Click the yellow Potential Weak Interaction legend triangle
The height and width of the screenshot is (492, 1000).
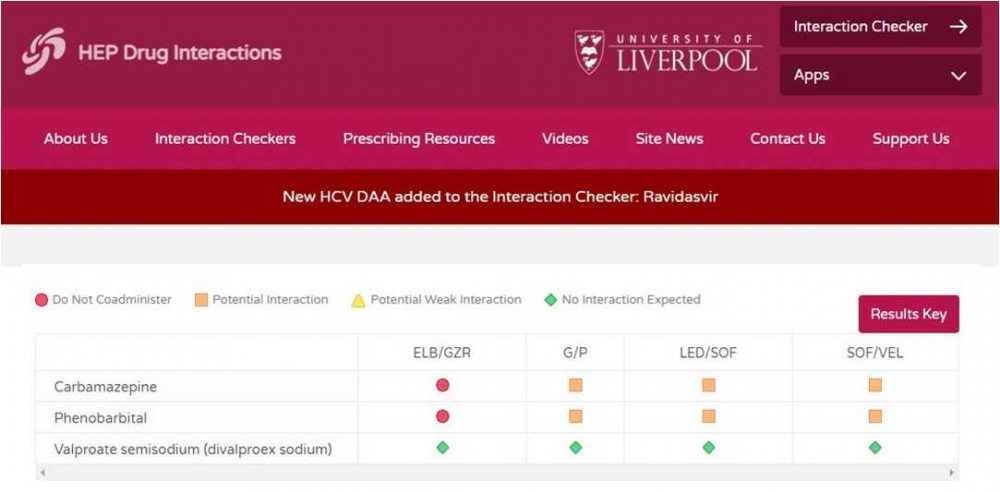pyautogui.click(x=358, y=300)
